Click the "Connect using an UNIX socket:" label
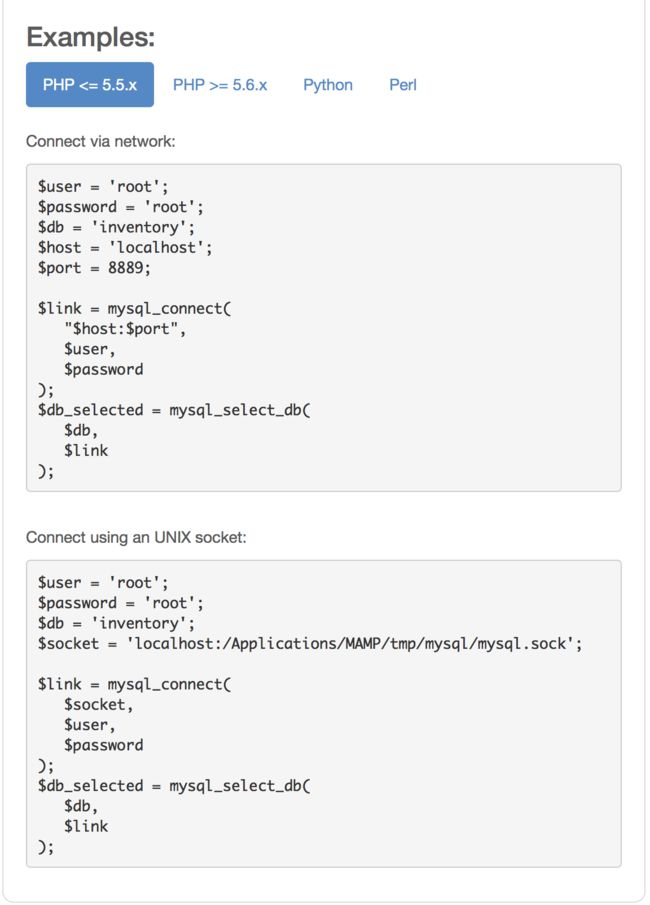 pos(136,537)
